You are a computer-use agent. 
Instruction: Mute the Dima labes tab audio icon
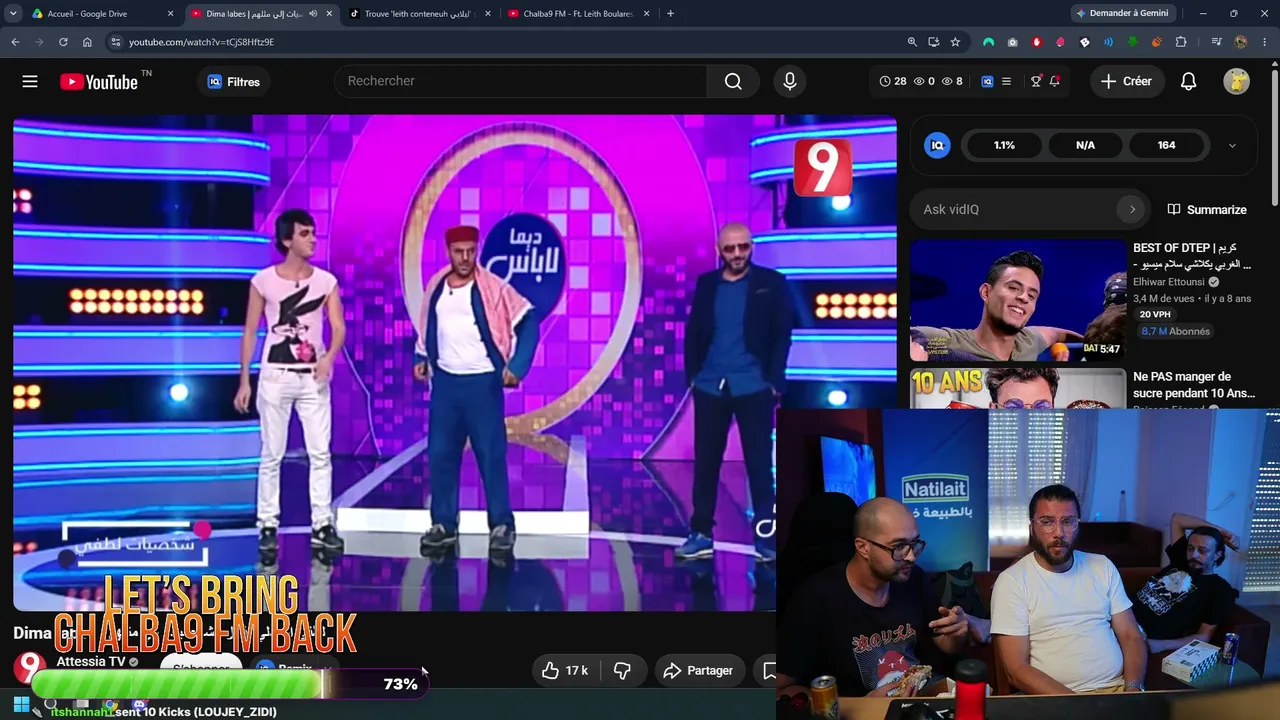pyautogui.click(x=313, y=14)
